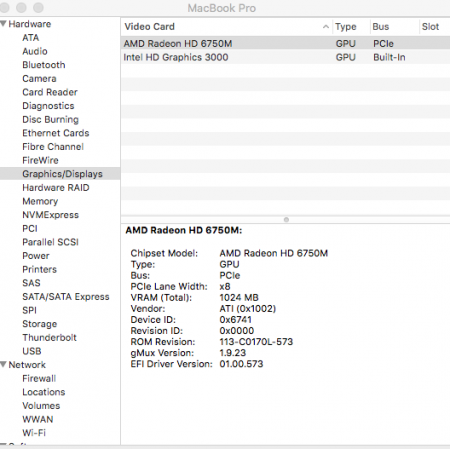The image size is (450, 449).
Task: Click the Device ID value 0x6741
Action: tap(235, 320)
